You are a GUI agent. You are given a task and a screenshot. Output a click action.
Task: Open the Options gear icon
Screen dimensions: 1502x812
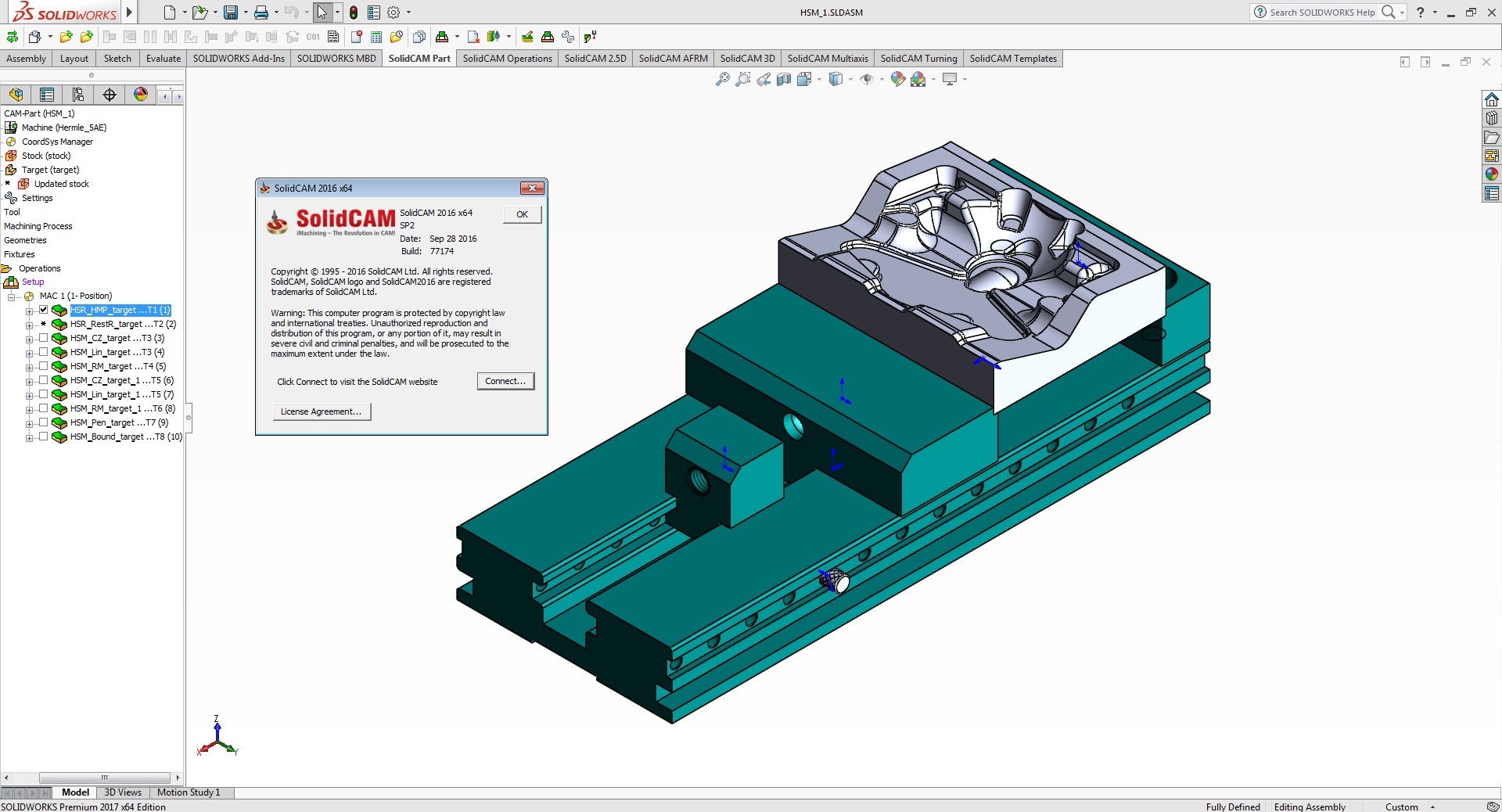(393, 13)
